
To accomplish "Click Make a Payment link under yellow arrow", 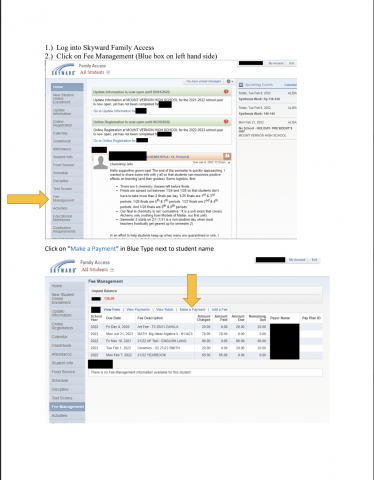I will pyautogui.click(x=192, y=310).
